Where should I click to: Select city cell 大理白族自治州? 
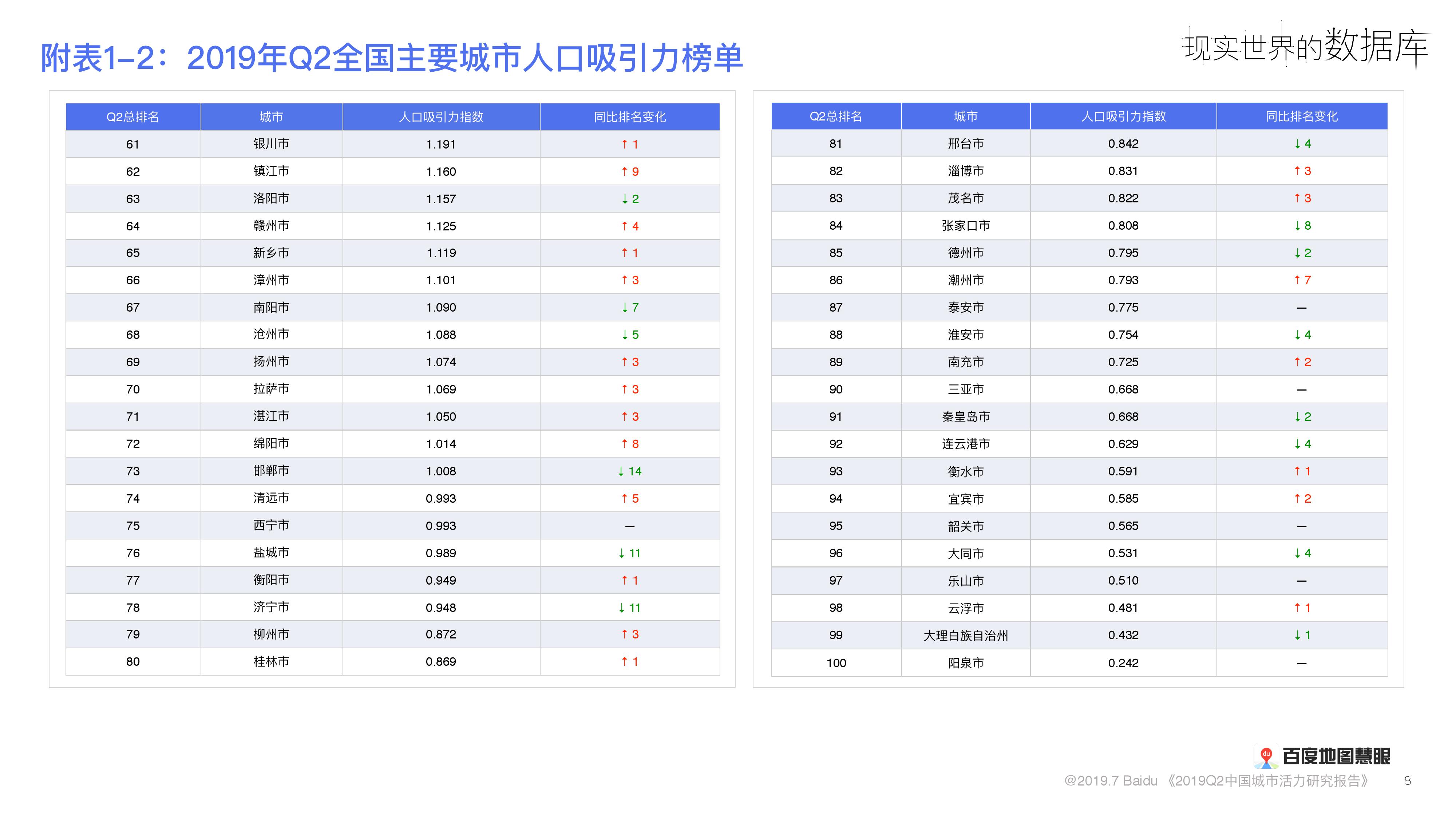pyautogui.click(x=965, y=635)
